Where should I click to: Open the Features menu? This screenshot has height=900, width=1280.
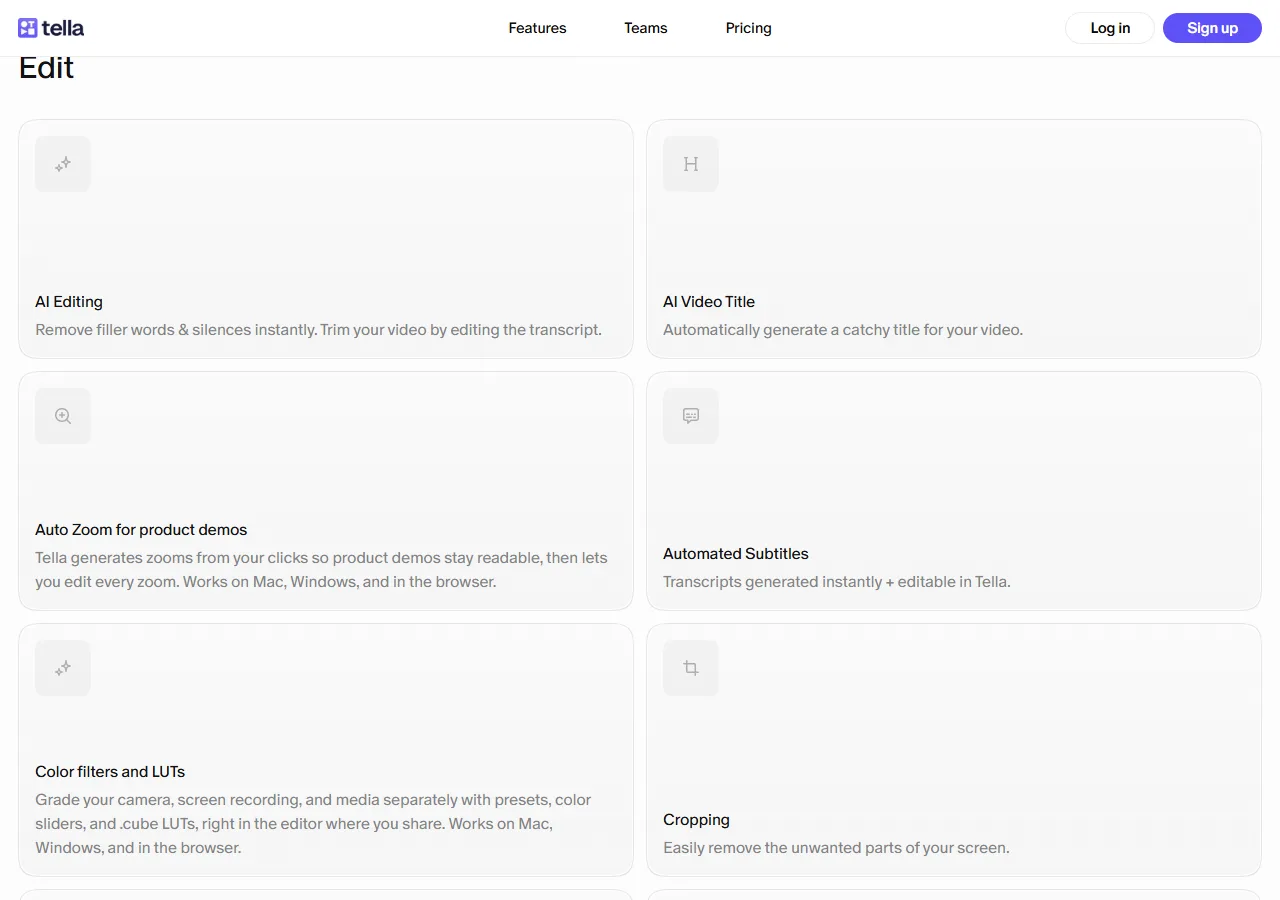click(x=537, y=28)
